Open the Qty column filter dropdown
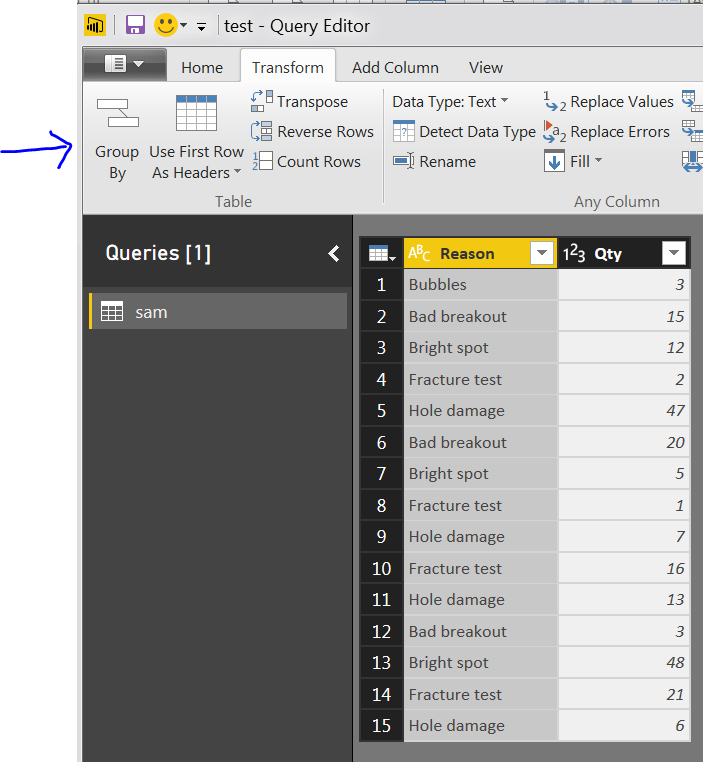This screenshot has height=762, width=703. pos(673,253)
